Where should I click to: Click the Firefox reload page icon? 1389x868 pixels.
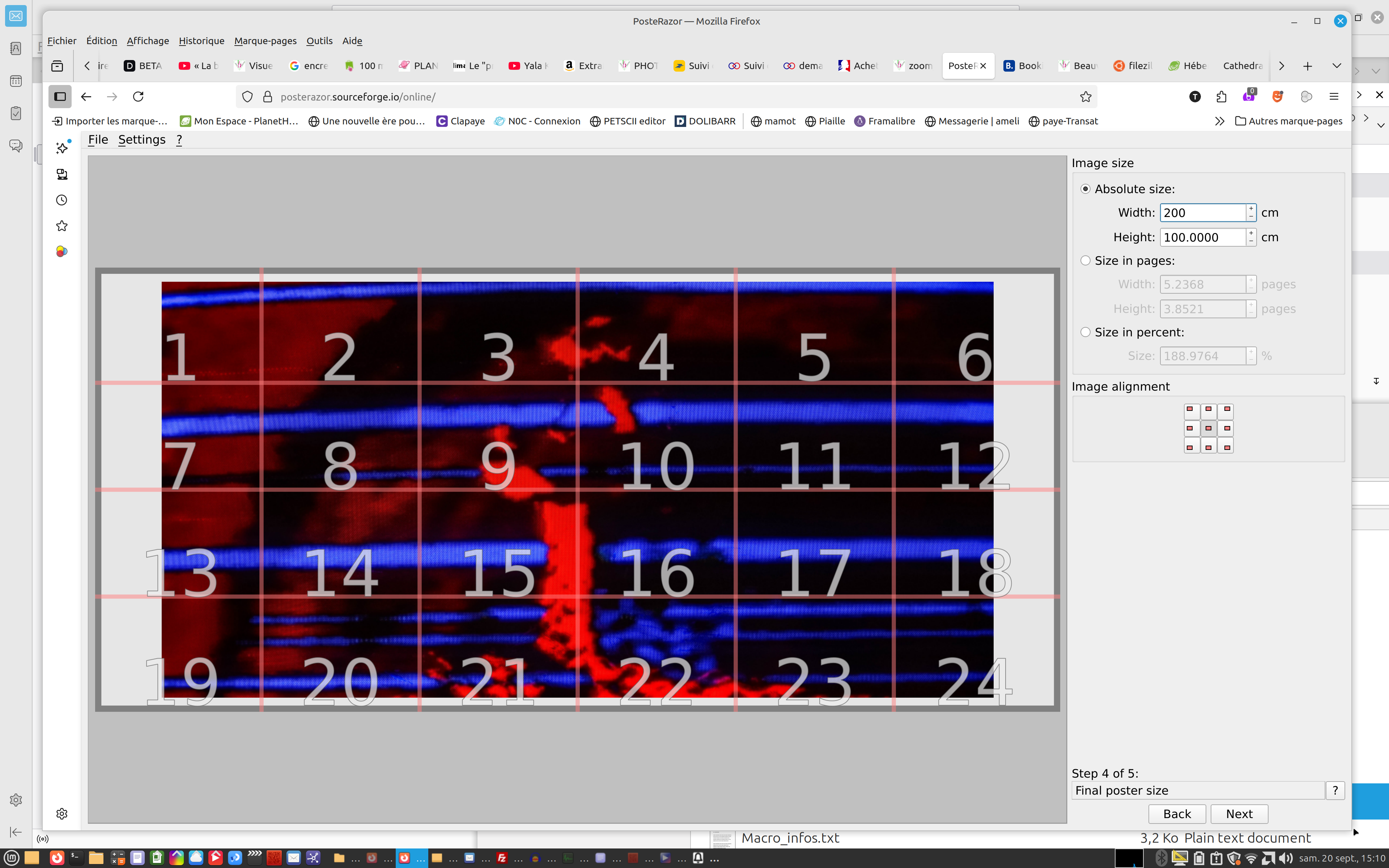tap(138, 97)
